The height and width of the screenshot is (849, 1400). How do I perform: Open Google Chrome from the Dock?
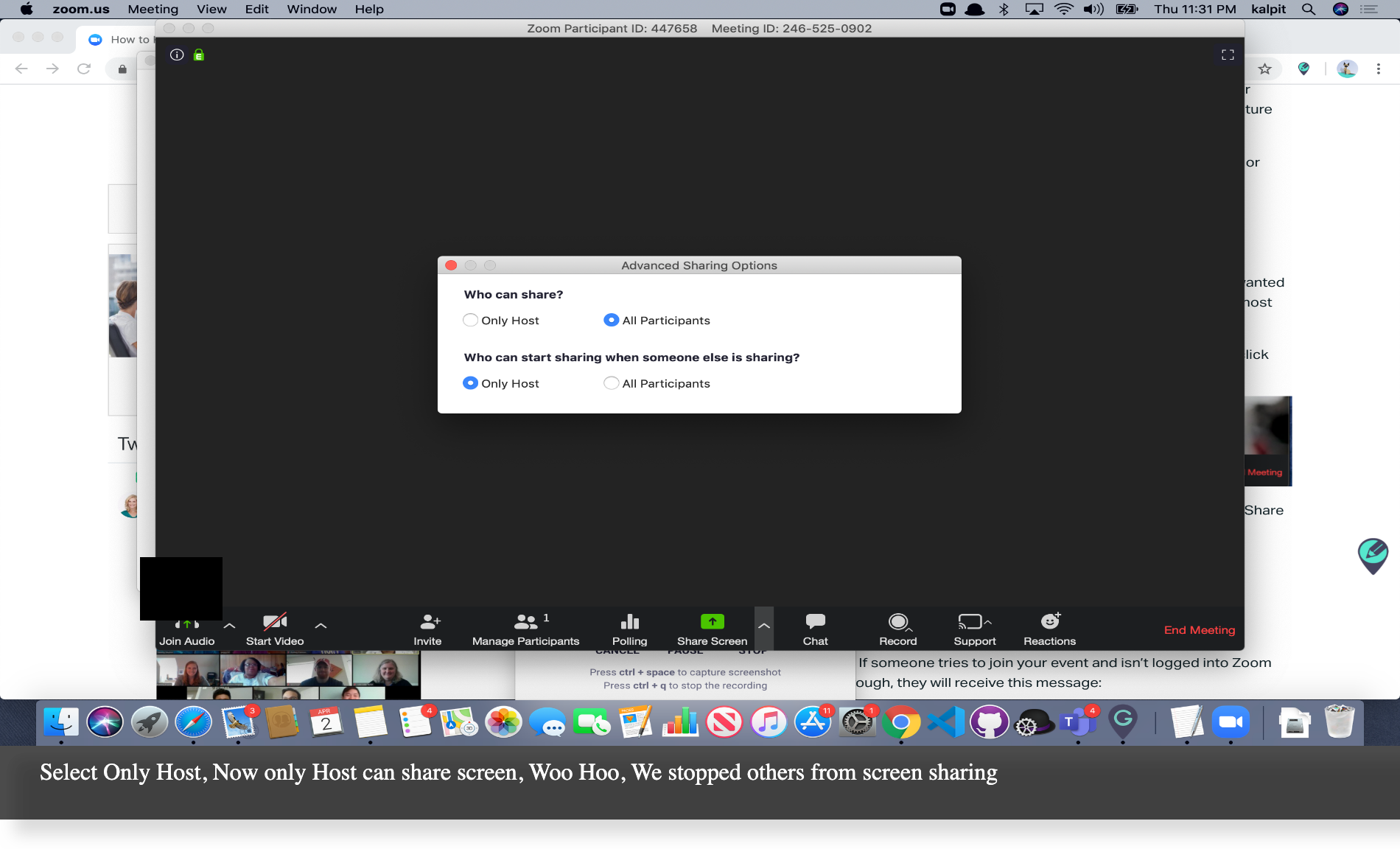(x=900, y=722)
